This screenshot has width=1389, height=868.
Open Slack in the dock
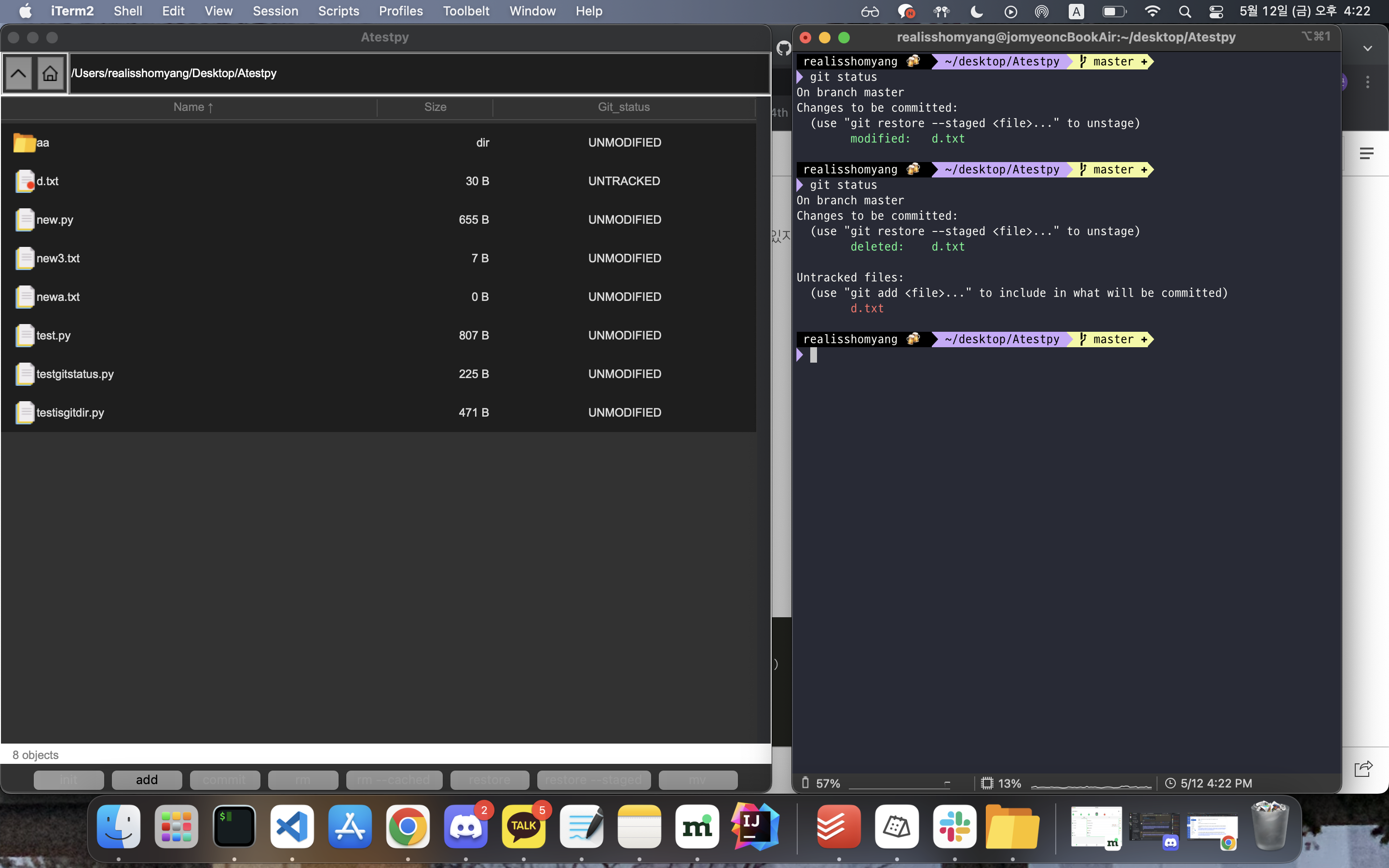pos(954,827)
